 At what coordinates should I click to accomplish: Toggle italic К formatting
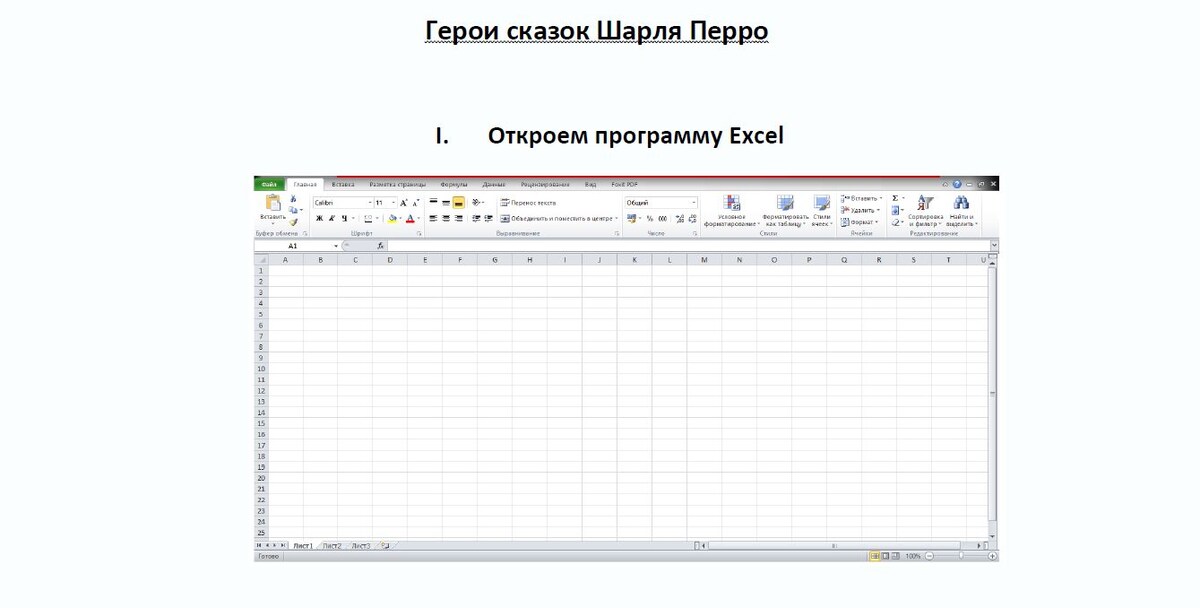point(331,218)
